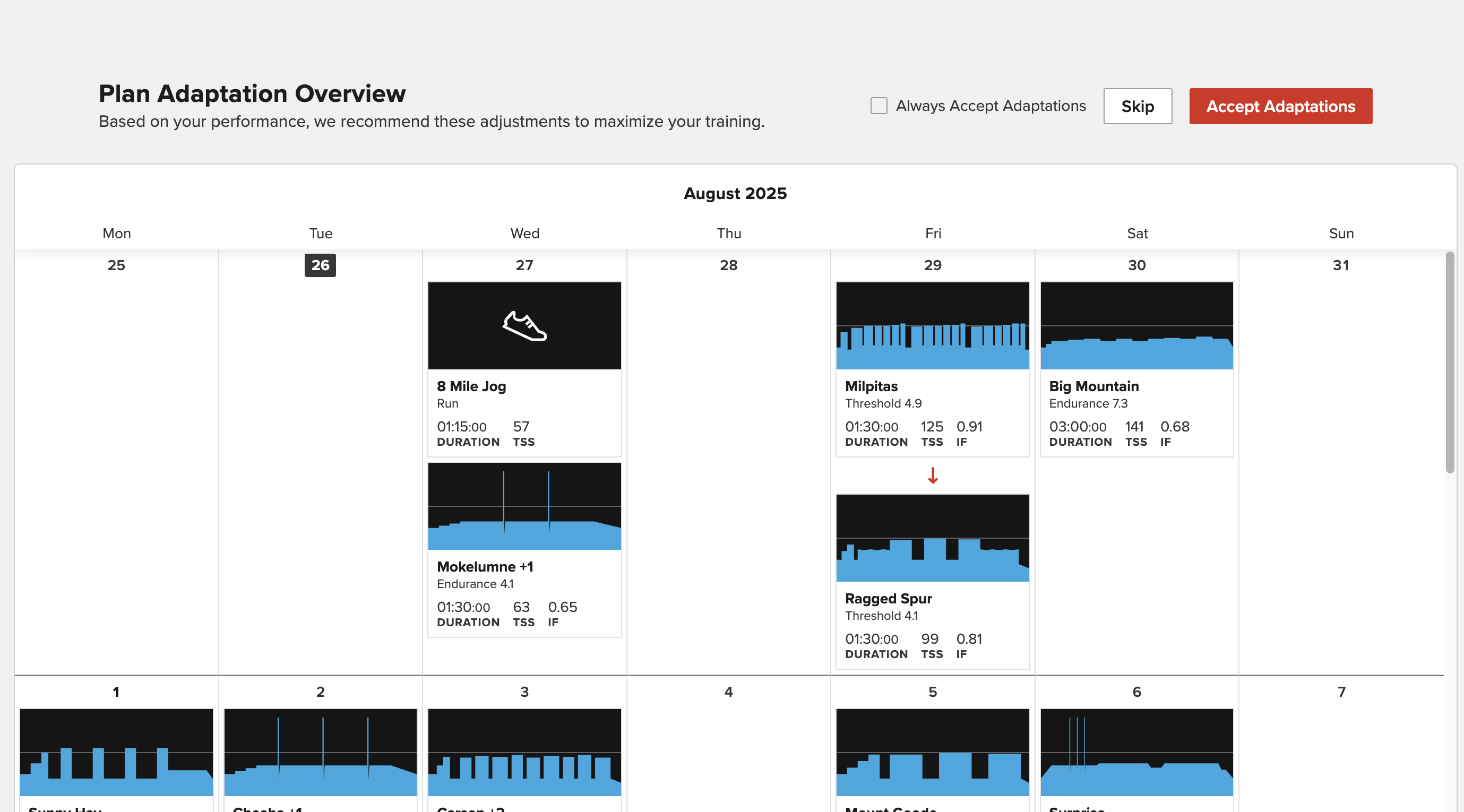This screenshot has height=812, width=1464.
Task: Click the red down arrow under Milpitas
Action: 933,476
